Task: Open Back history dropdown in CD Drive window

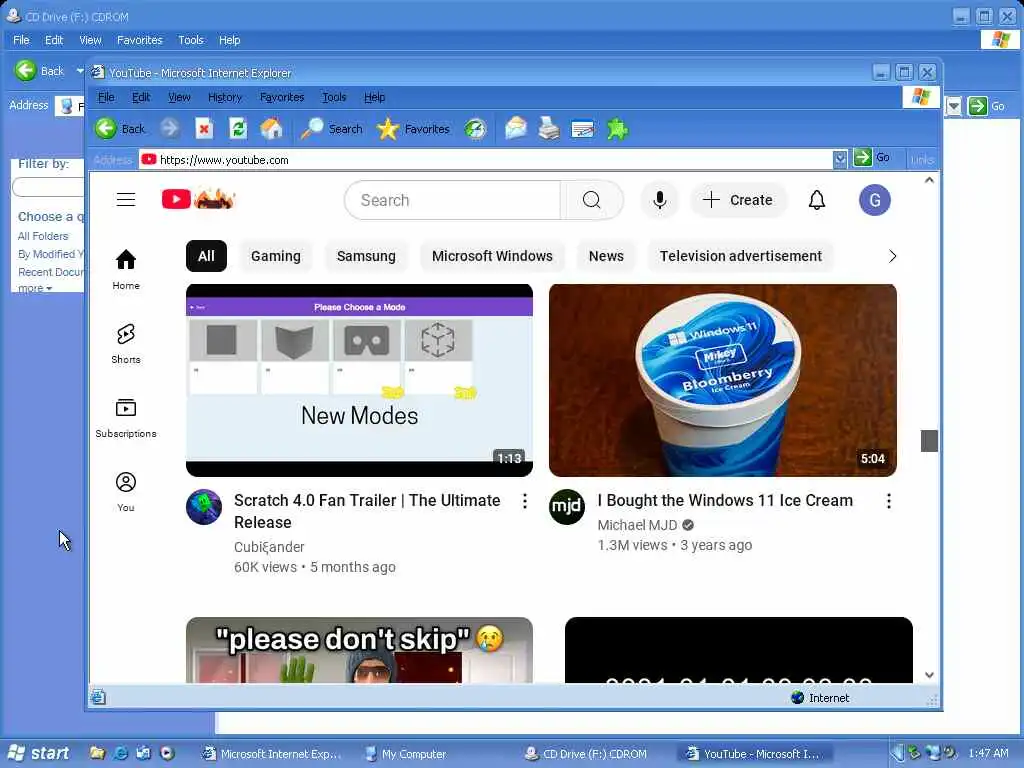Action: [80, 70]
